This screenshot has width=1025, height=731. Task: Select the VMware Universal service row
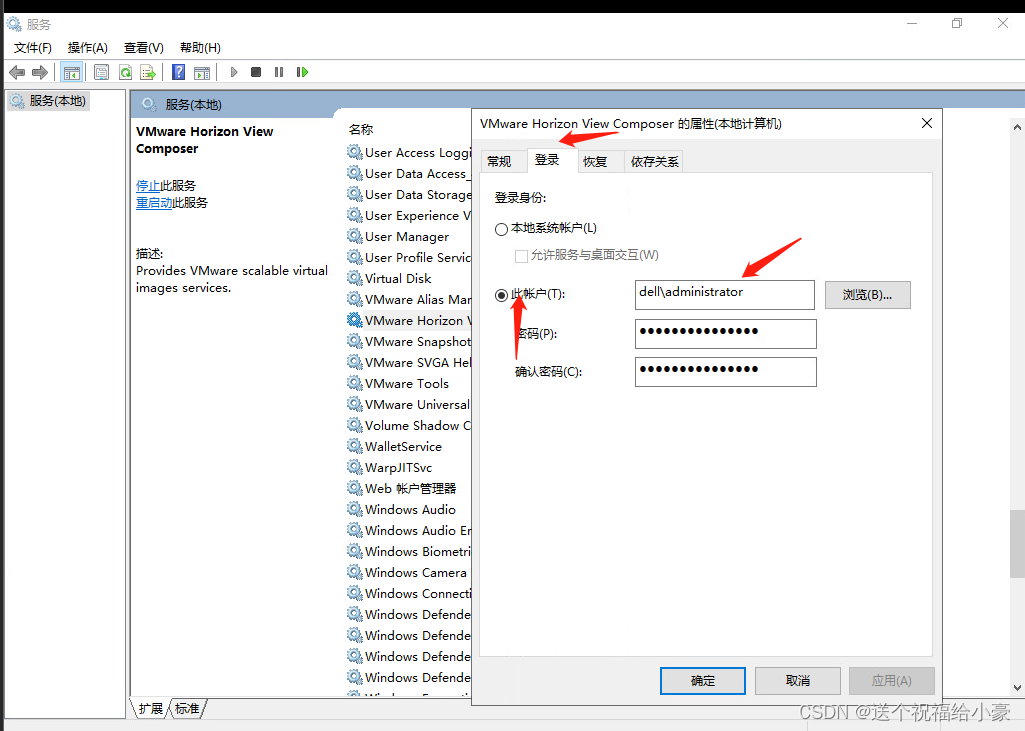pos(409,404)
